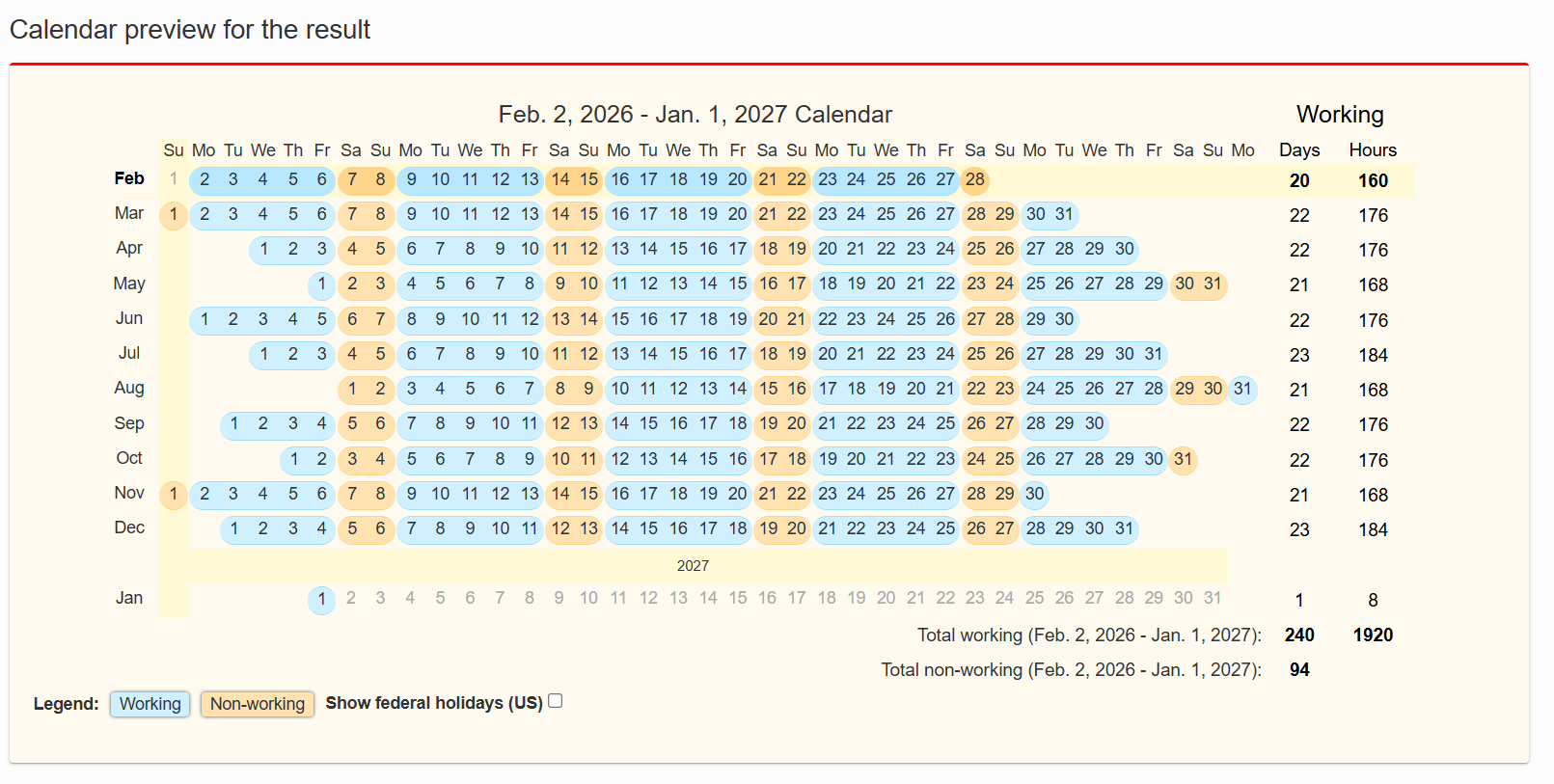The image size is (1554, 784).
Task: Click the Hours column header
Action: [x=1372, y=150]
